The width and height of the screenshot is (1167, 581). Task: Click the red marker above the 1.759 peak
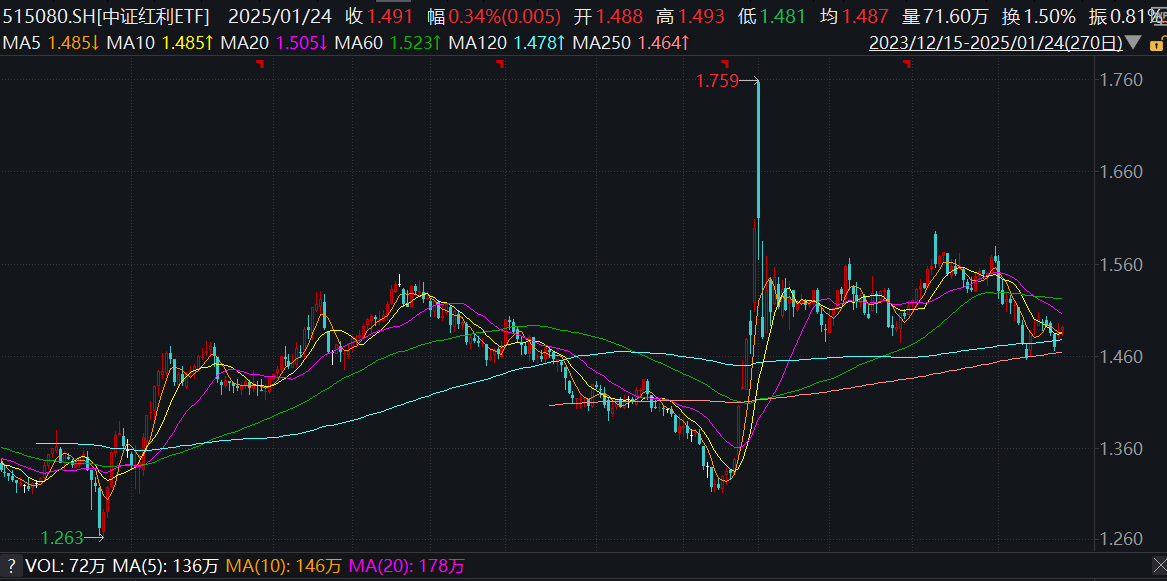(x=724, y=64)
